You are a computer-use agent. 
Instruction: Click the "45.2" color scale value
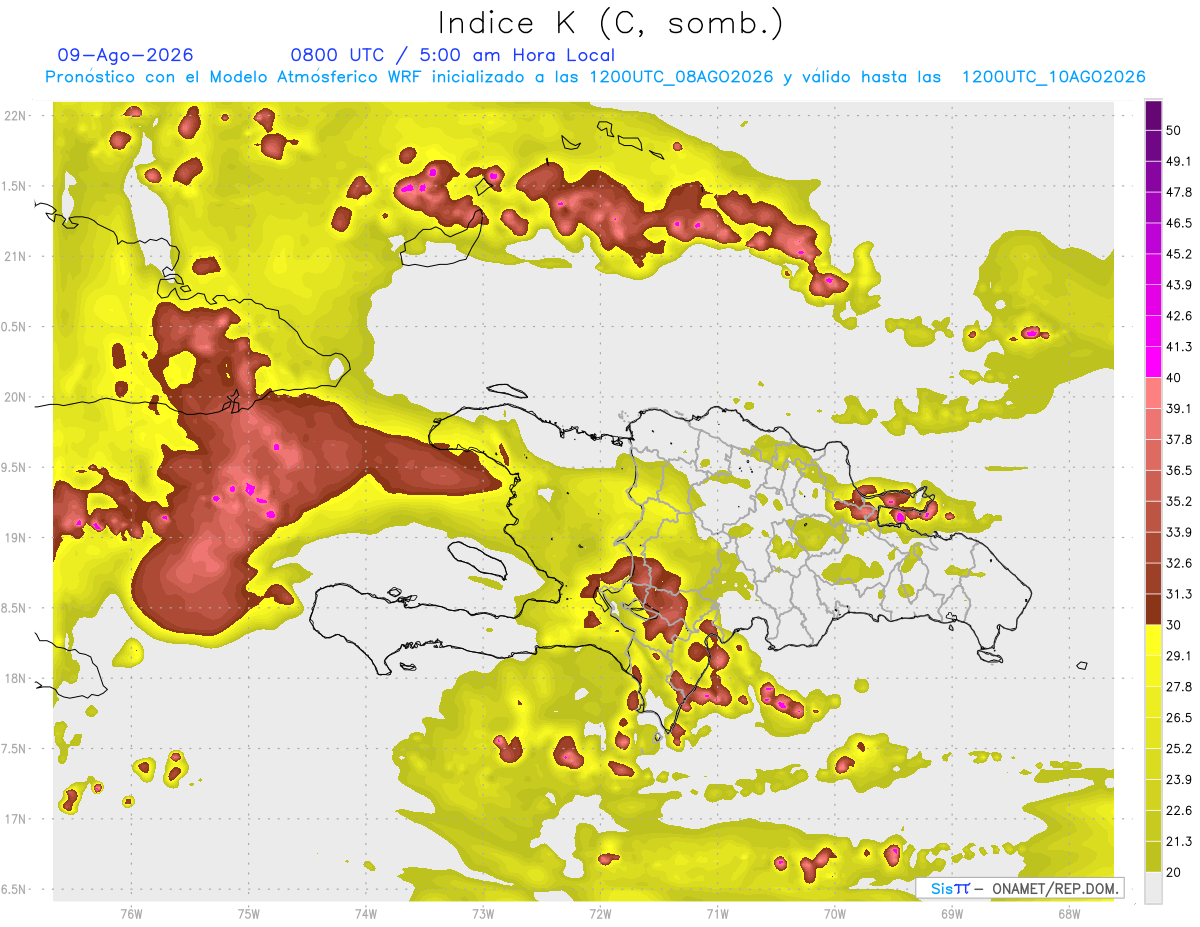1178,254
